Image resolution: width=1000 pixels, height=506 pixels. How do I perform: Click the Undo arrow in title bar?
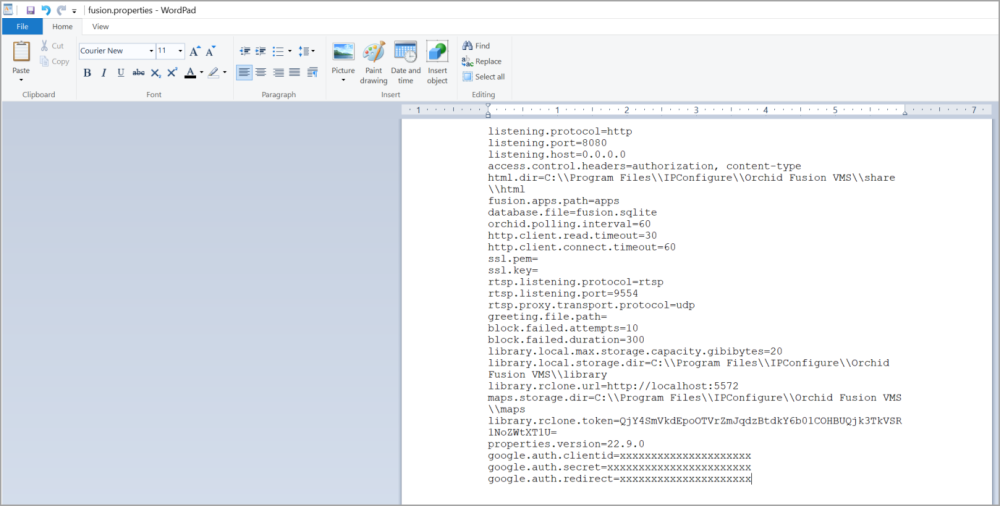[46, 10]
